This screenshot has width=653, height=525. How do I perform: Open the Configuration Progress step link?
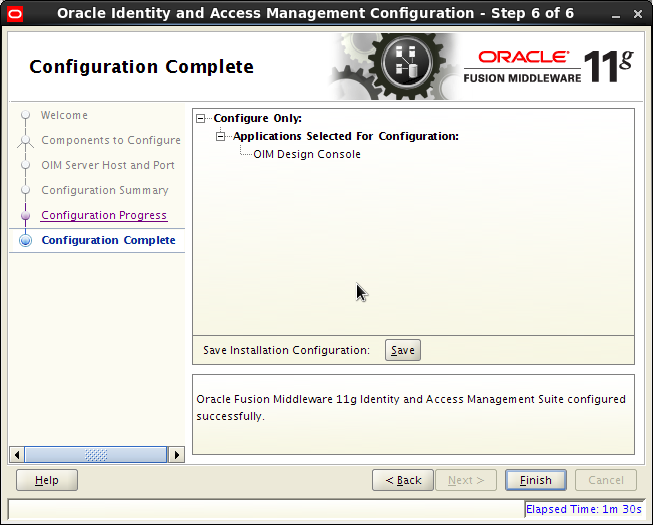(104, 215)
